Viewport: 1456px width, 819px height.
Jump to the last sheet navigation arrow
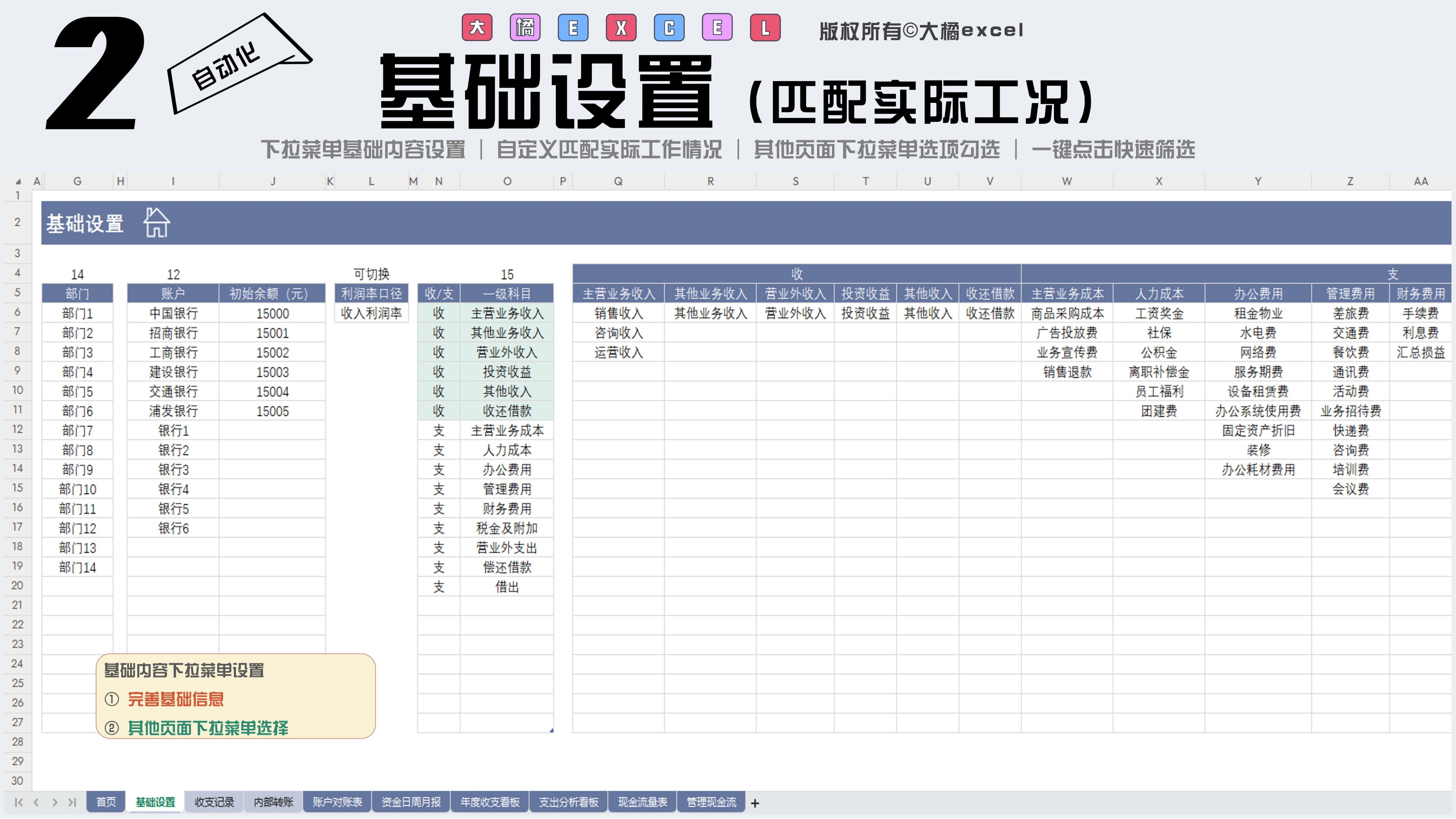coord(72,802)
